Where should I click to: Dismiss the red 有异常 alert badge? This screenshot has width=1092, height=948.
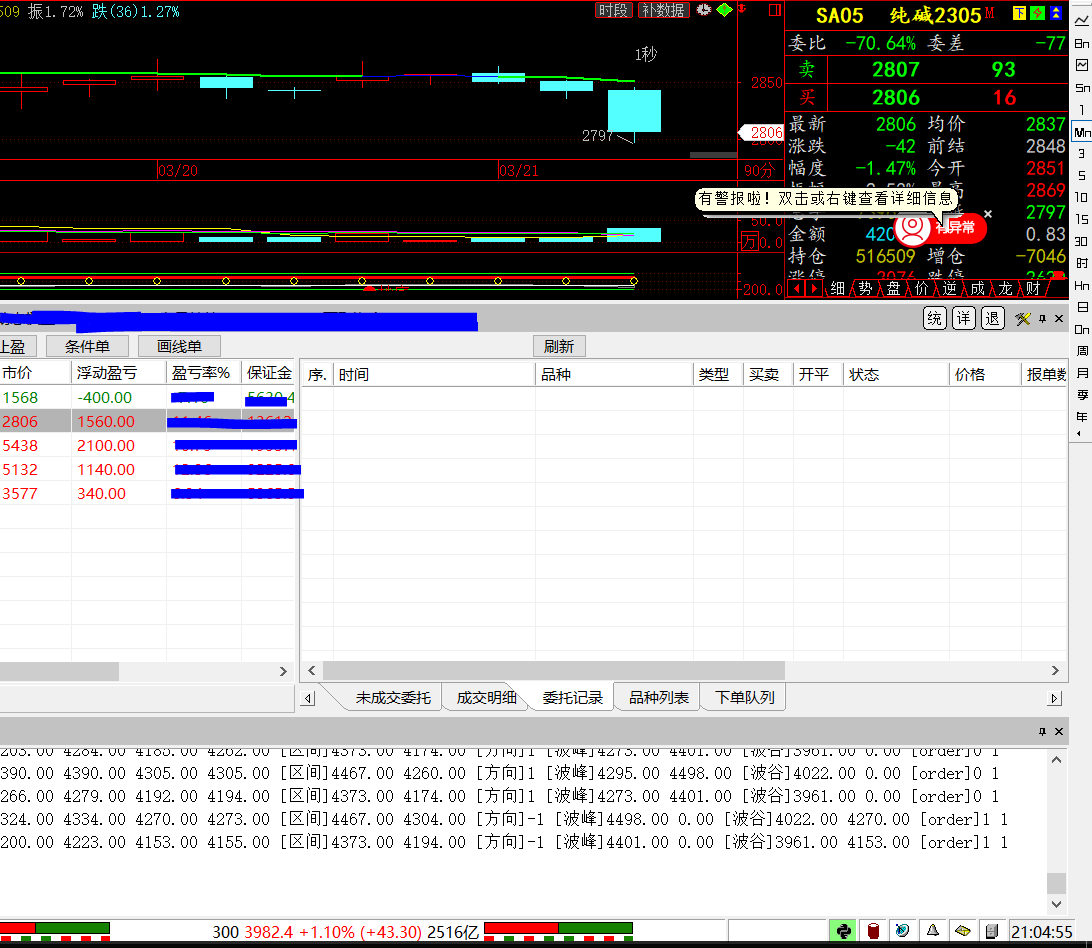pos(988,214)
